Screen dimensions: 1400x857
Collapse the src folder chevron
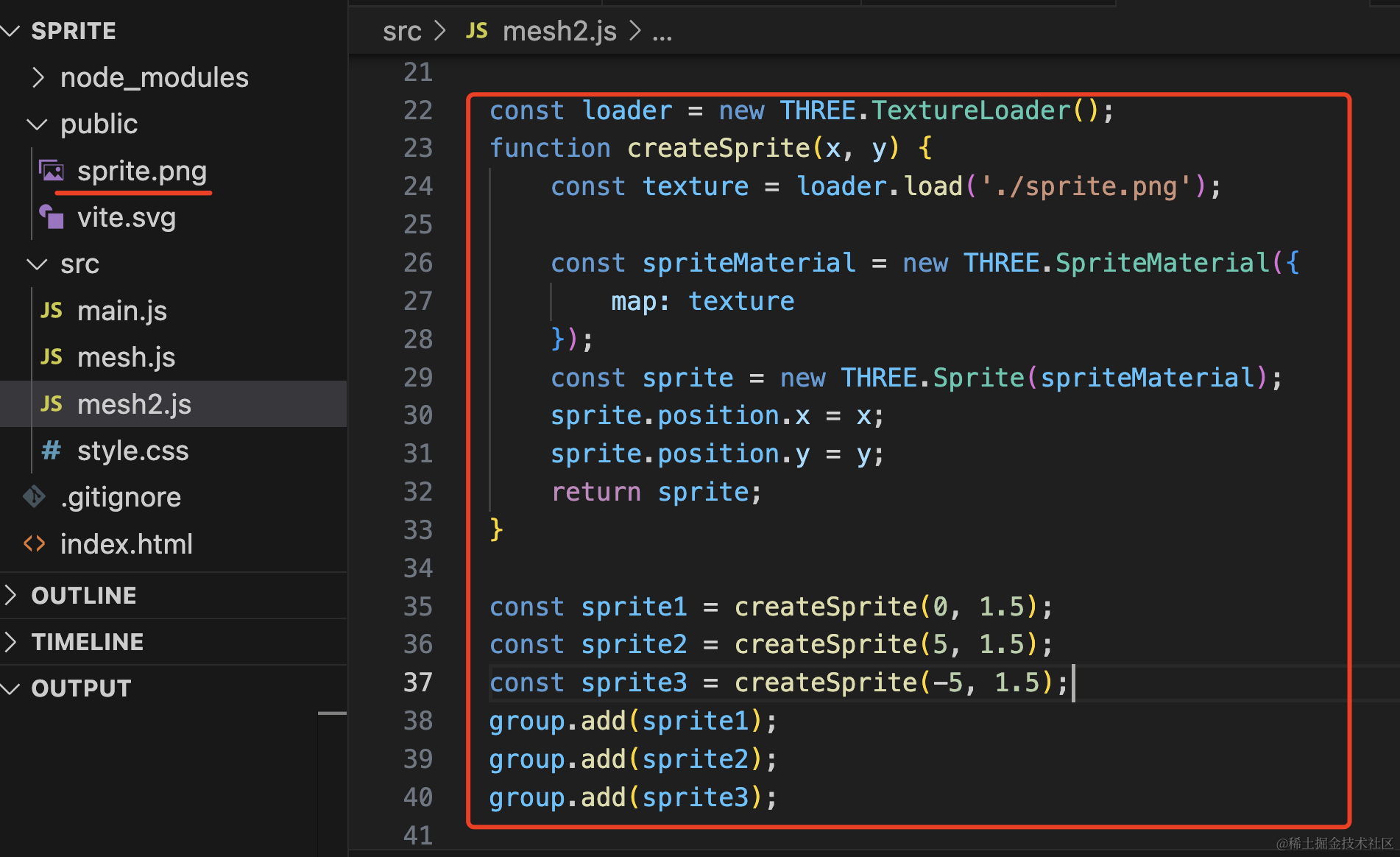click(37, 264)
